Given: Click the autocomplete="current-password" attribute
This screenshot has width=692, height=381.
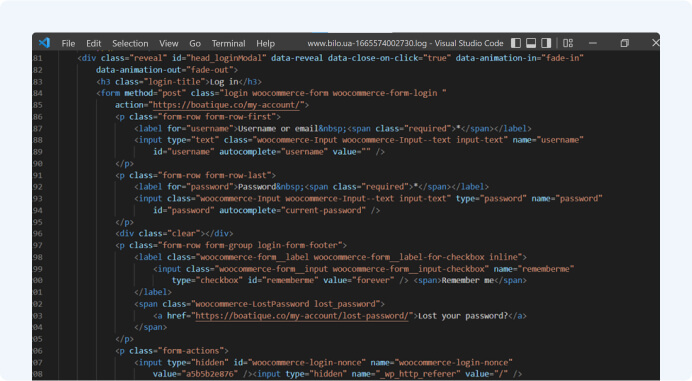Looking at the screenshot, I should [292, 210].
